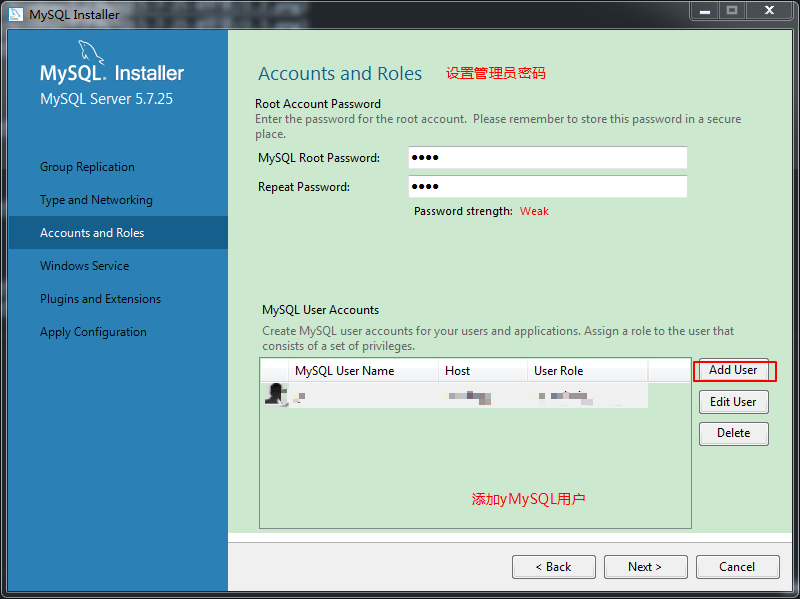The image size is (800, 599).
Task: Switch to the Windows Service step
Action: (x=84, y=266)
